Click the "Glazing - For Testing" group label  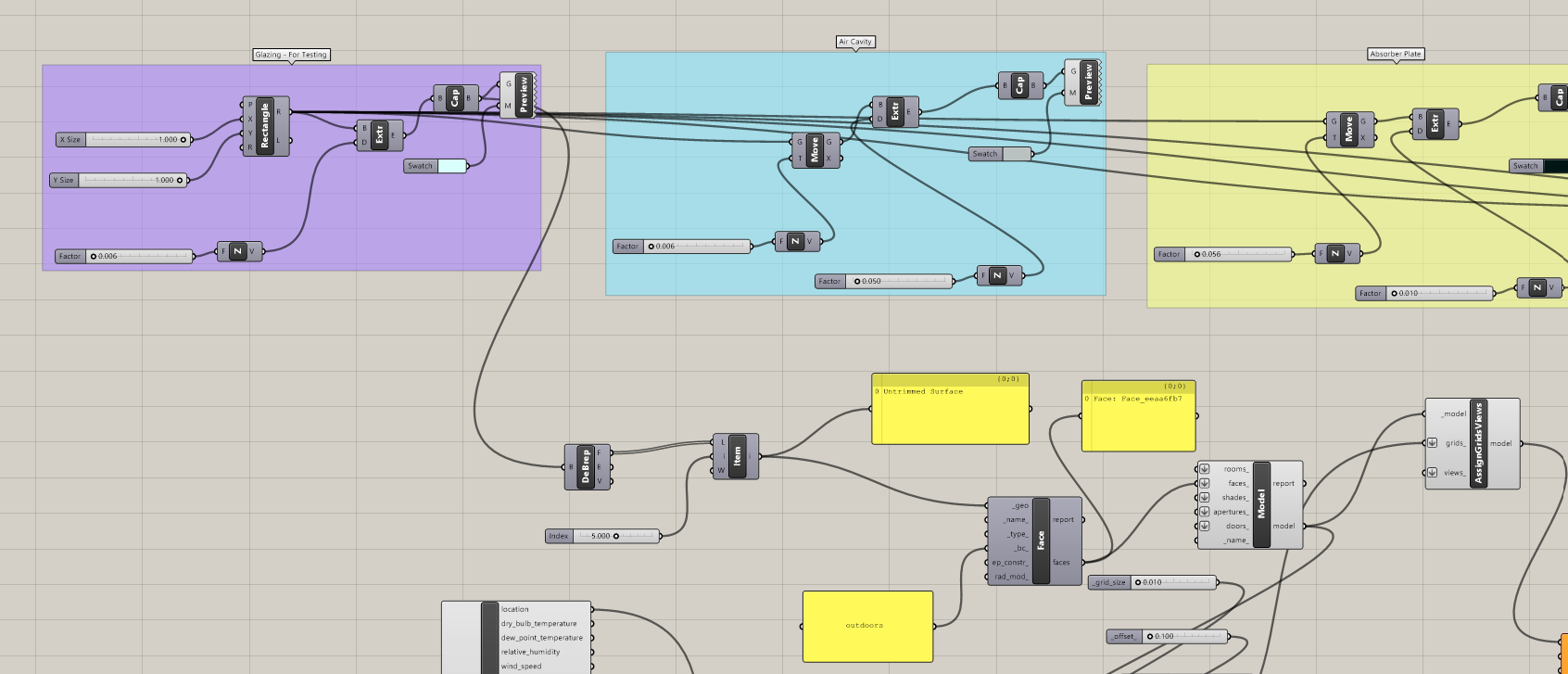tap(291, 55)
